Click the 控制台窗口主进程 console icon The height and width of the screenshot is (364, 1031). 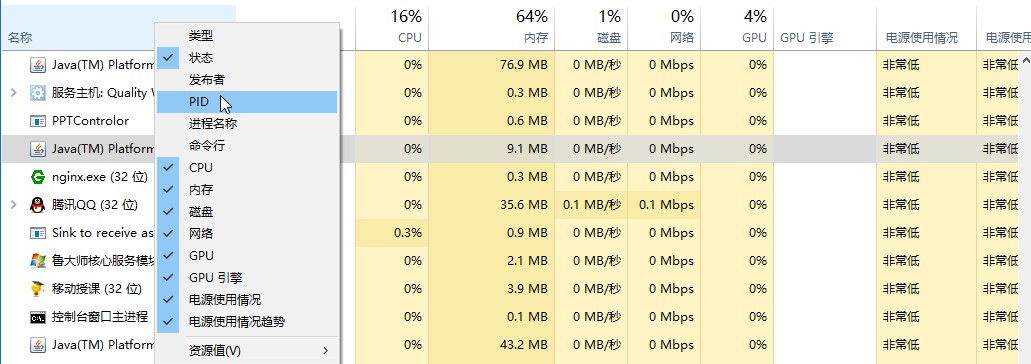pos(37,317)
